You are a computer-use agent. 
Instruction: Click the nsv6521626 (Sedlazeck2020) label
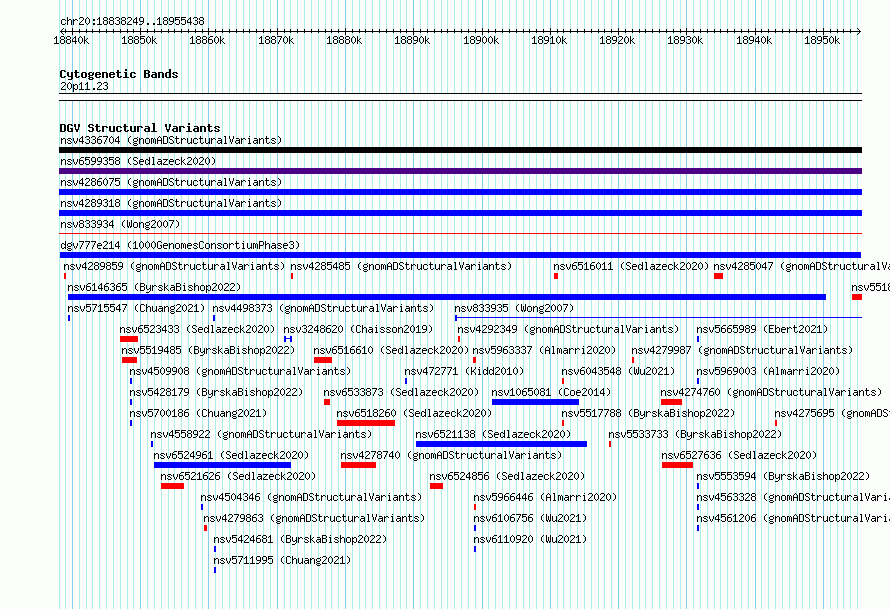[x=238, y=476]
